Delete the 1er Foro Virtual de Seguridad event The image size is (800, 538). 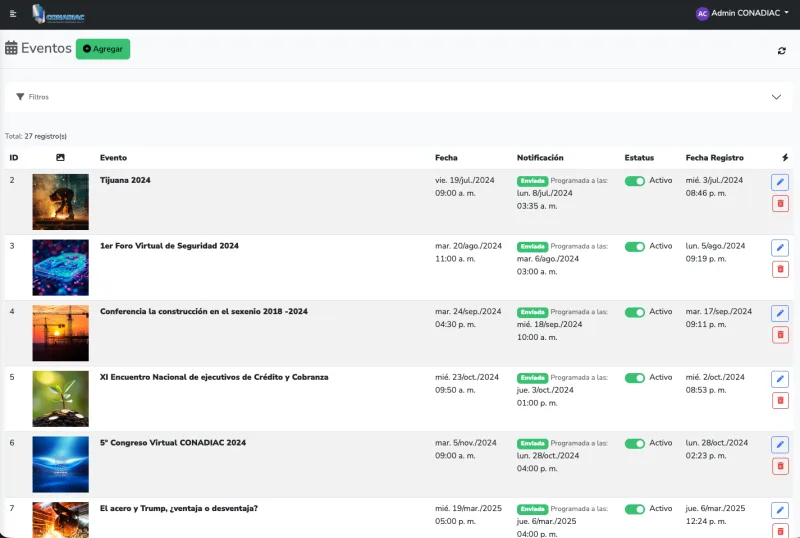[x=780, y=270]
